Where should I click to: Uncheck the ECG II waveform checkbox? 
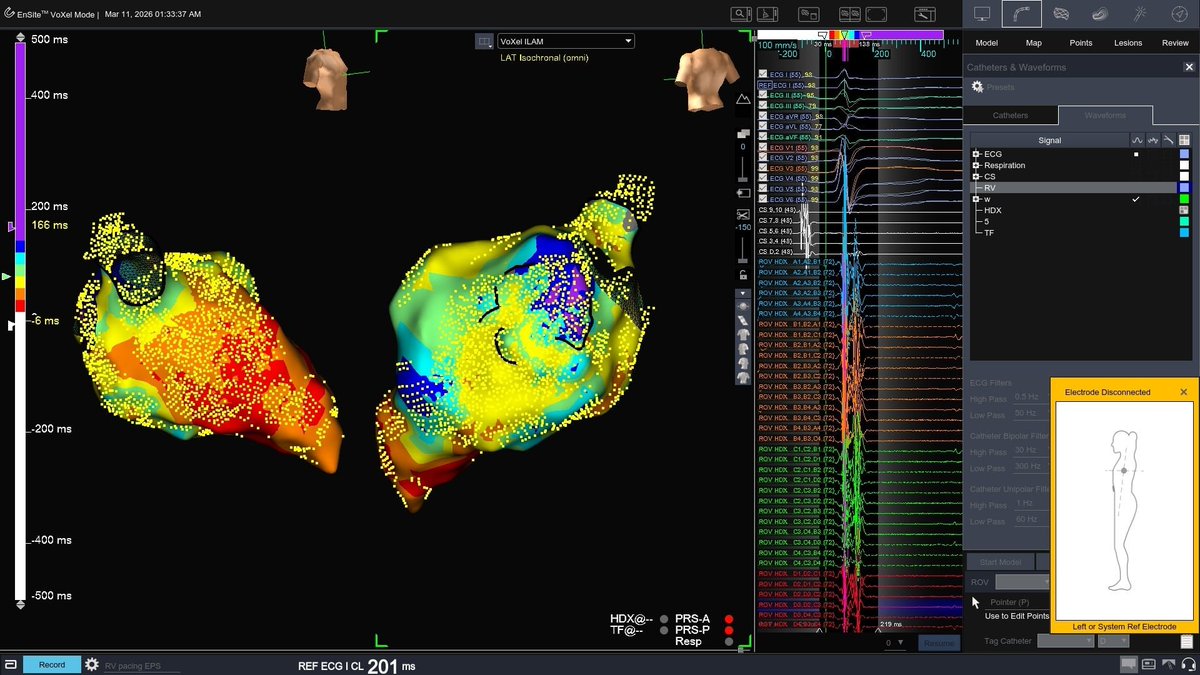click(x=763, y=95)
